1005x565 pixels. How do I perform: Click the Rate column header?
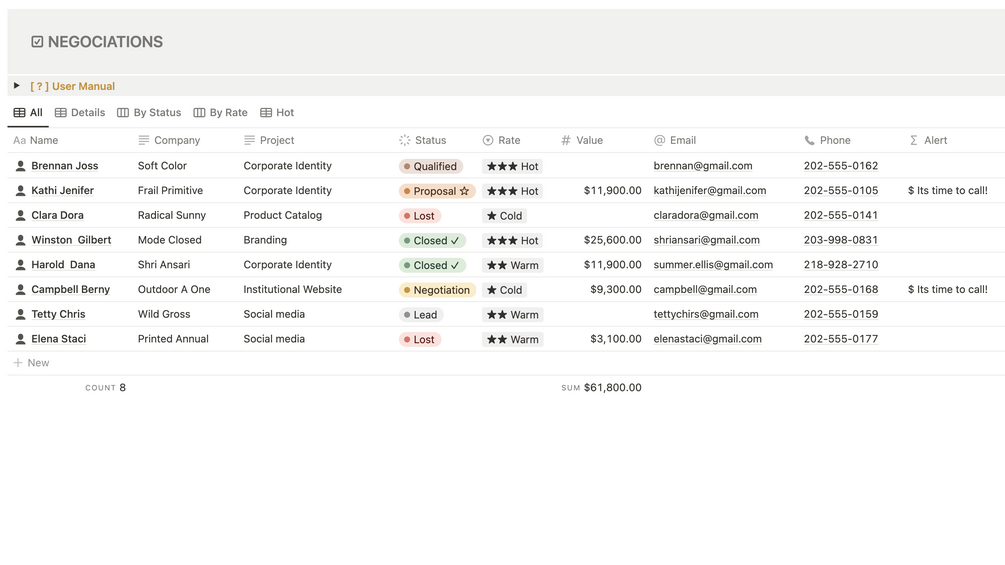[501, 140]
